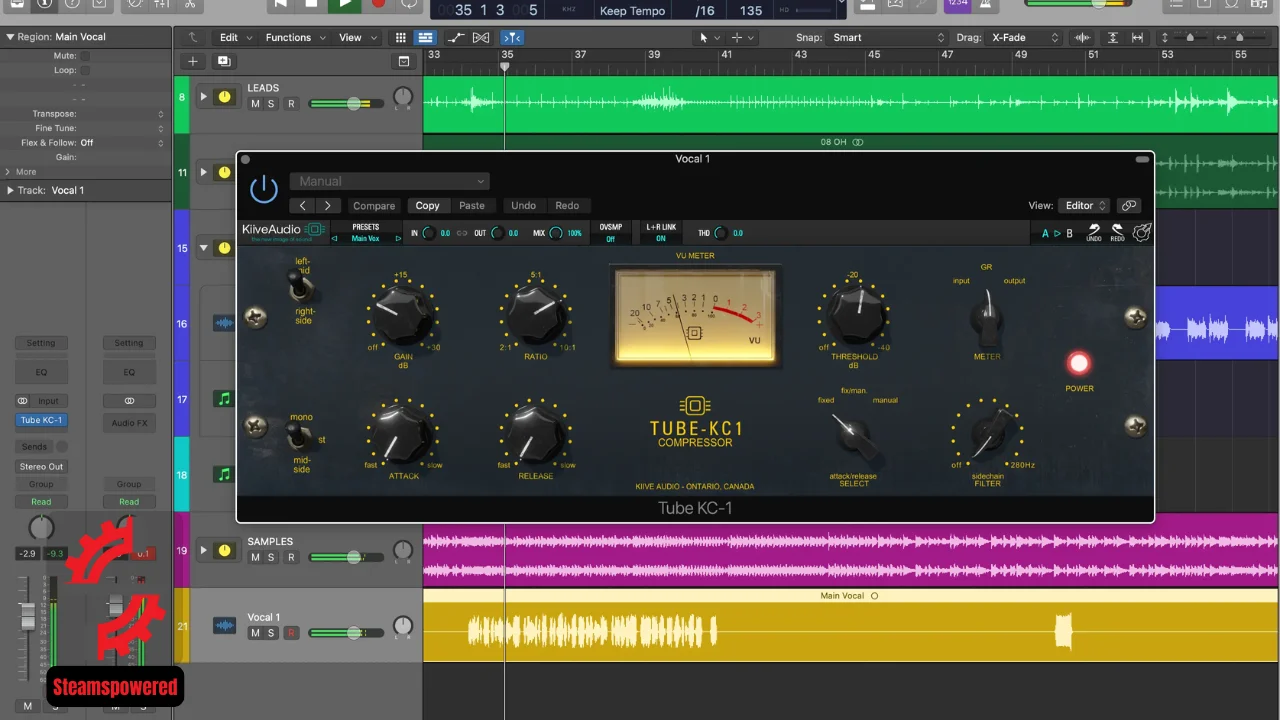The width and height of the screenshot is (1280, 720).
Task: Click the plugin link chain icon
Action: (1128, 205)
